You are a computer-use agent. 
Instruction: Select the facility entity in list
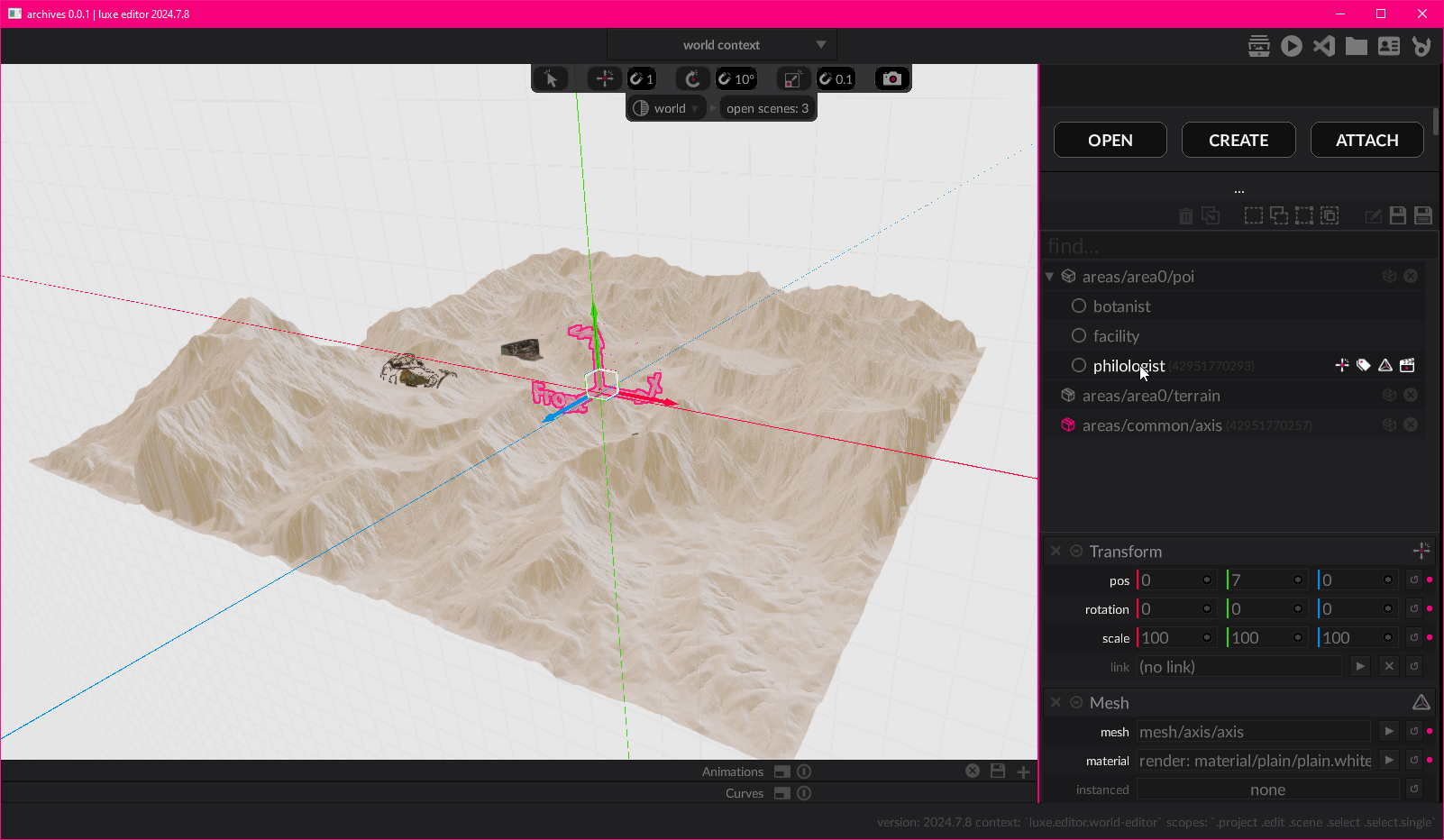coord(1116,336)
